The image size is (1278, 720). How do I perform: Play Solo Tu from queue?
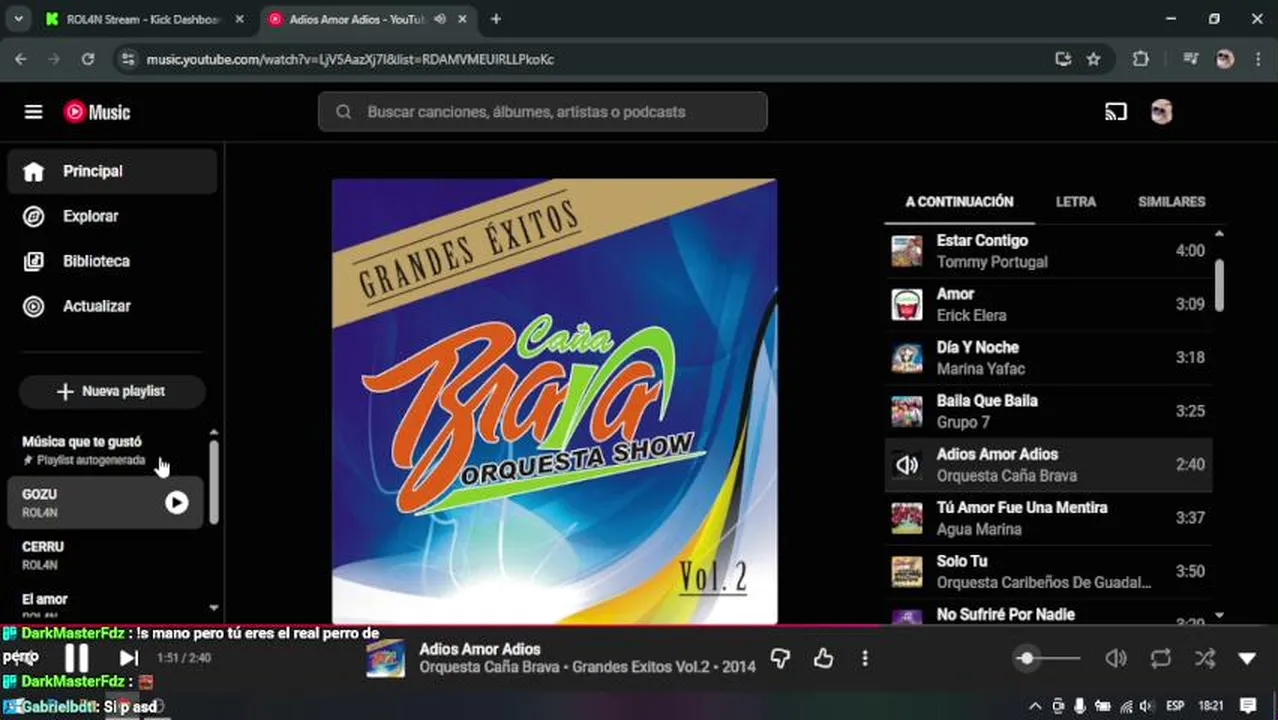click(x=1048, y=572)
